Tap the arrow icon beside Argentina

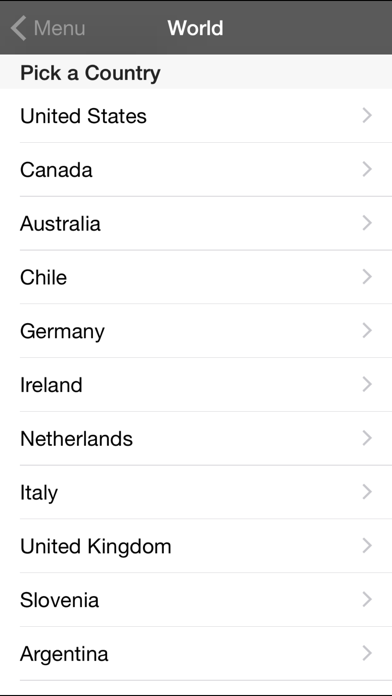click(x=367, y=653)
